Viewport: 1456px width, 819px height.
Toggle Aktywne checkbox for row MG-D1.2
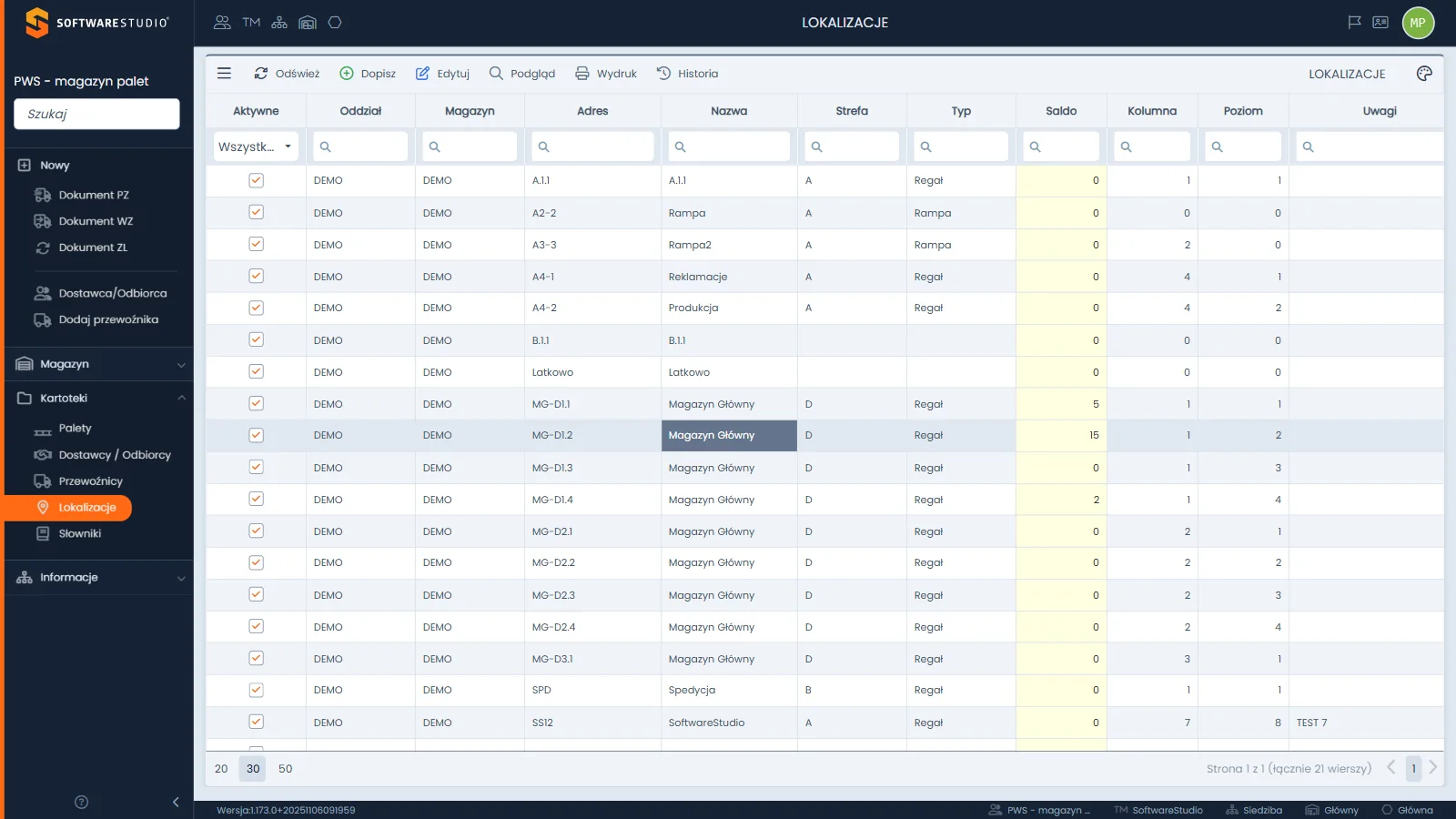(257, 435)
